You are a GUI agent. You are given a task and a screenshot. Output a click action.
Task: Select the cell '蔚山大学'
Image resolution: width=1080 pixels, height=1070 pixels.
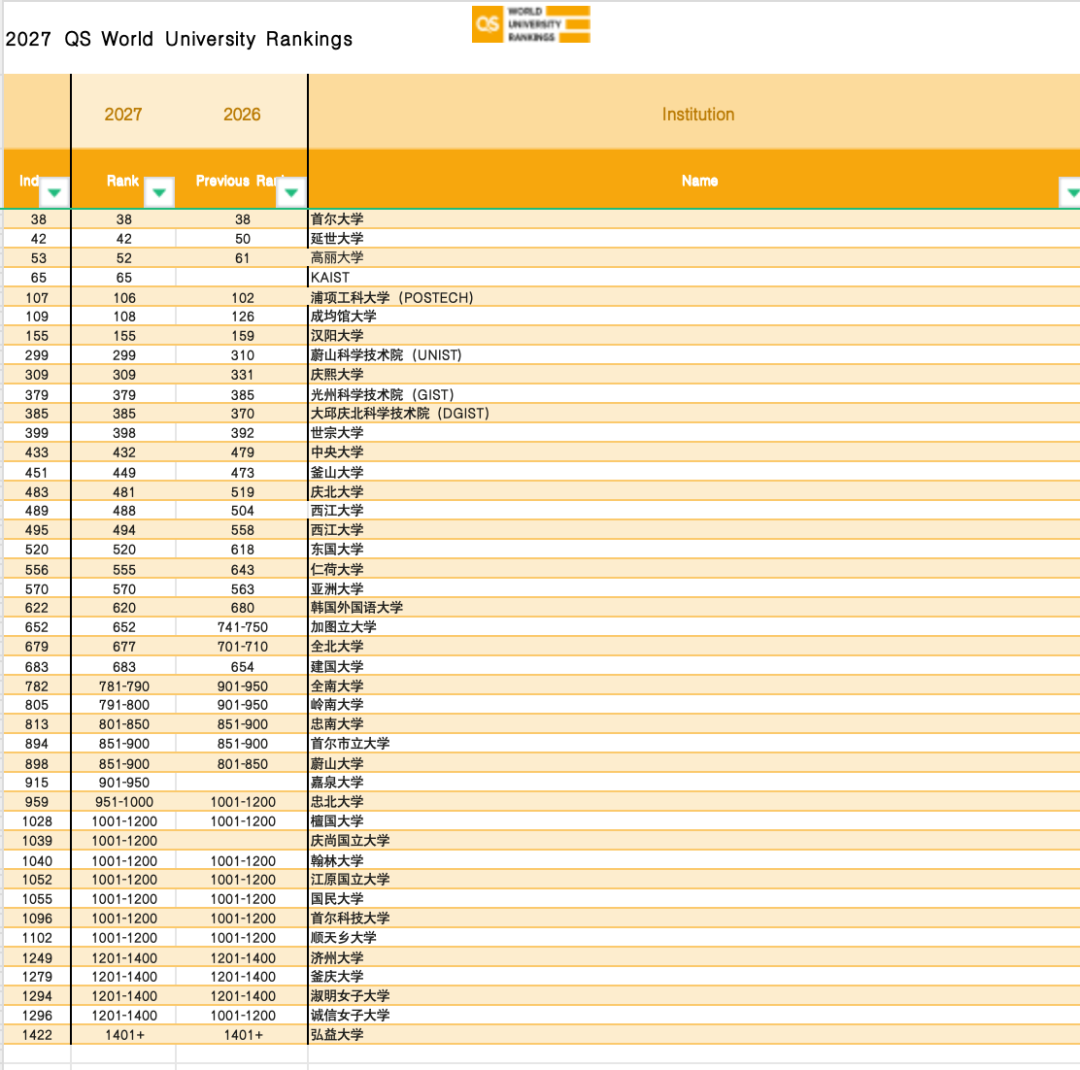coord(694,763)
